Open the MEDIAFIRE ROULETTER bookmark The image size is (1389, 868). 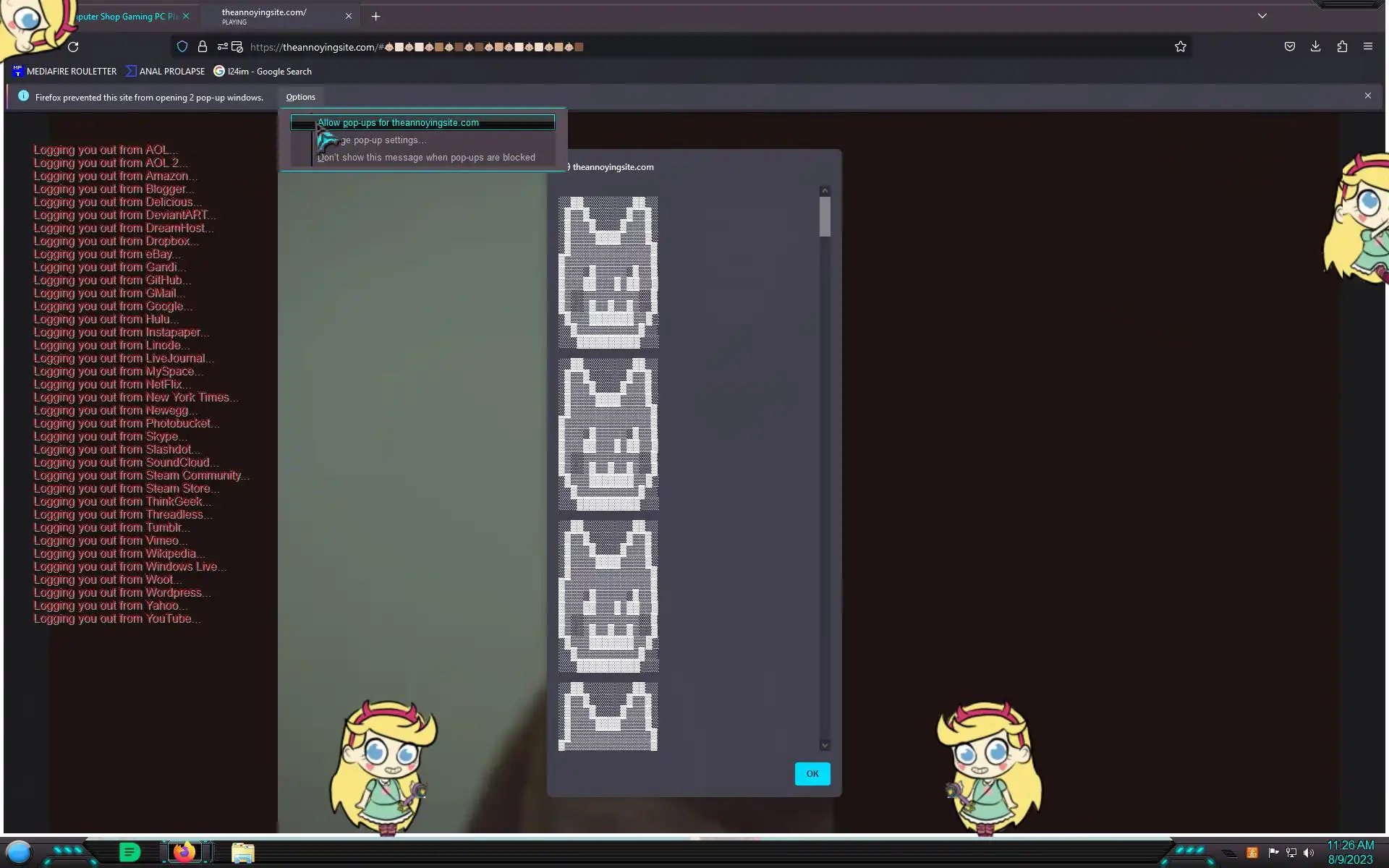[x=64, y=72]
